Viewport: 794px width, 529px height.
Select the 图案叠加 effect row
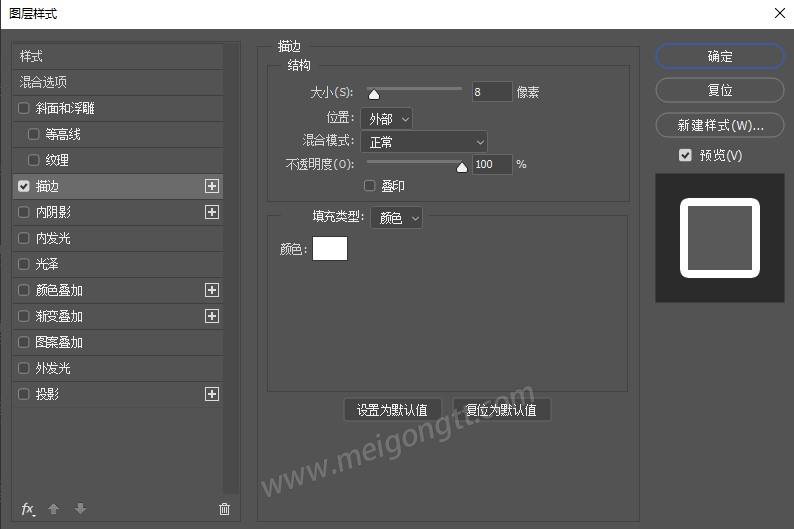click(x=117, y=342)
